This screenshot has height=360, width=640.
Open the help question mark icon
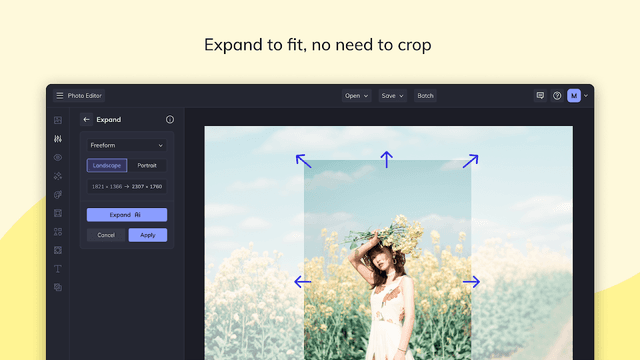tap(557, 96)
